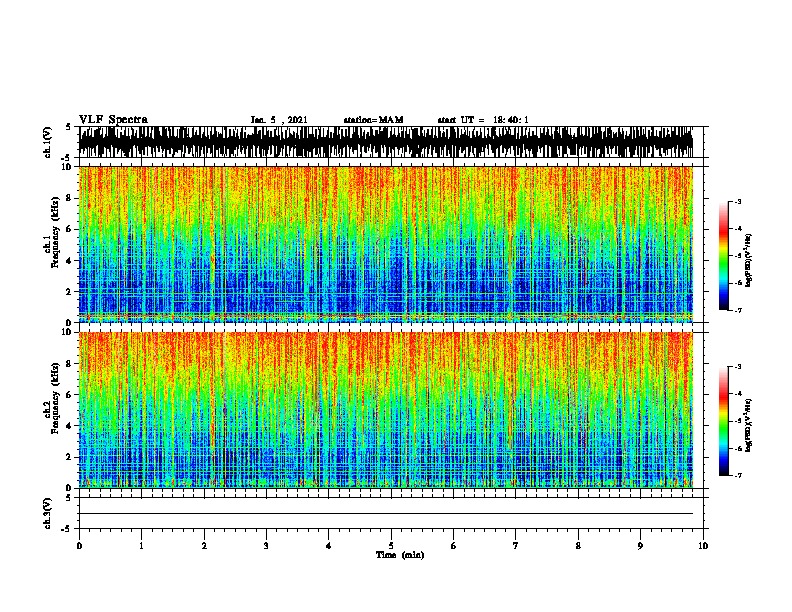Click the "-7" label on ch.1 color scale

click(x=738, y=310)
